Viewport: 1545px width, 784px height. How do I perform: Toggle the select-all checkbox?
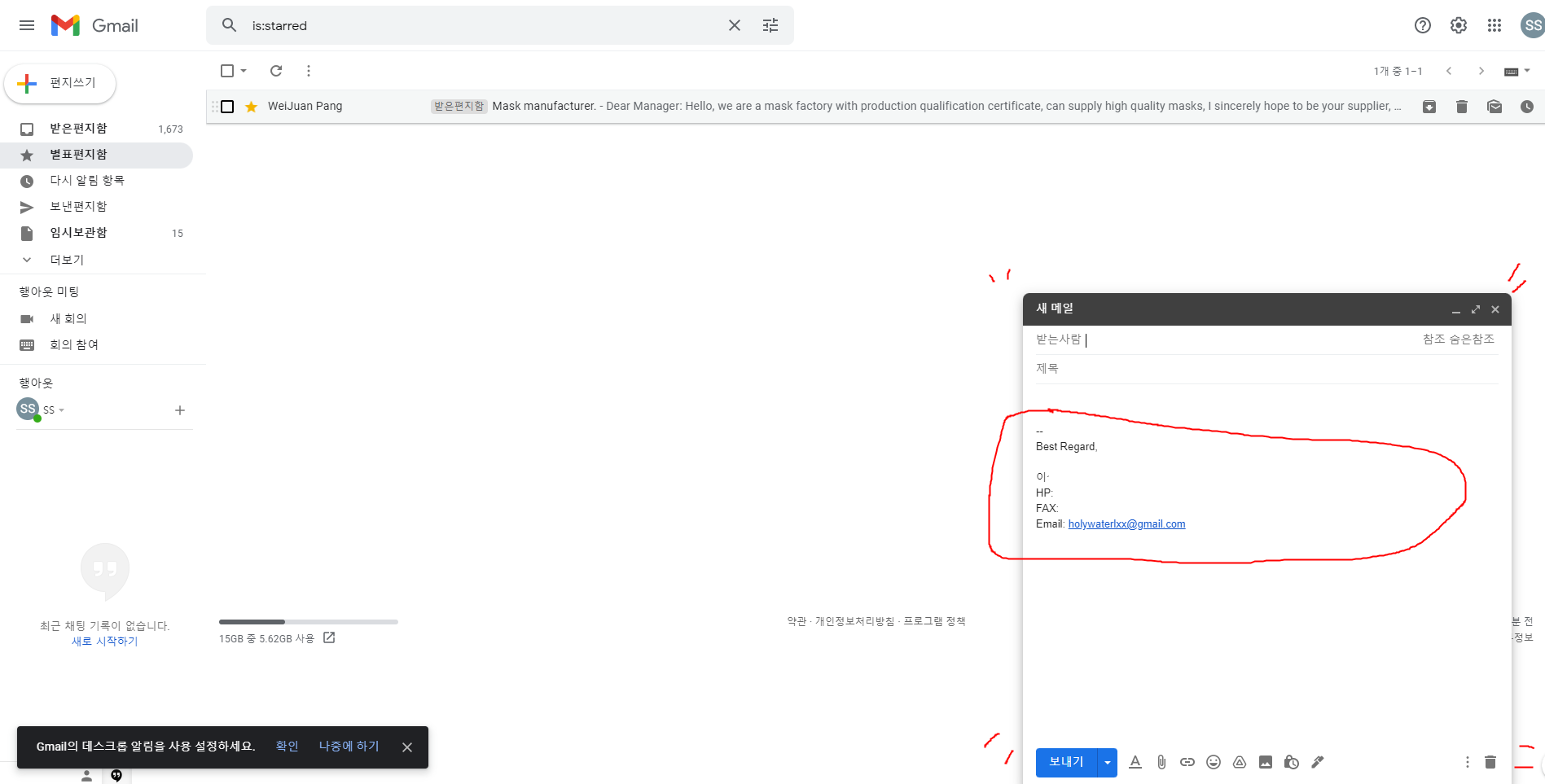(x=227, y=71)
